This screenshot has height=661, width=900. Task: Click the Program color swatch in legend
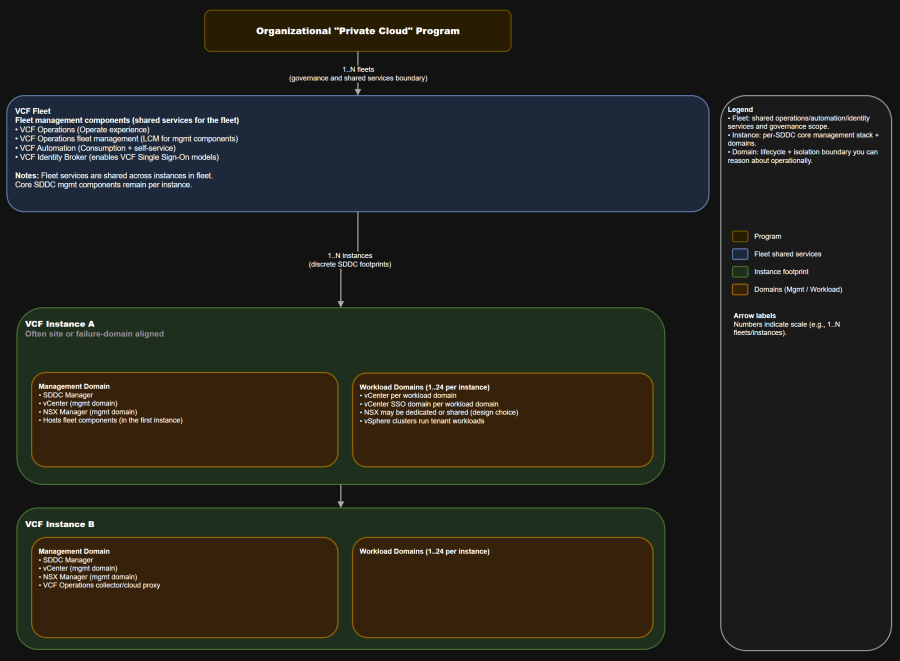pos(740,237)
